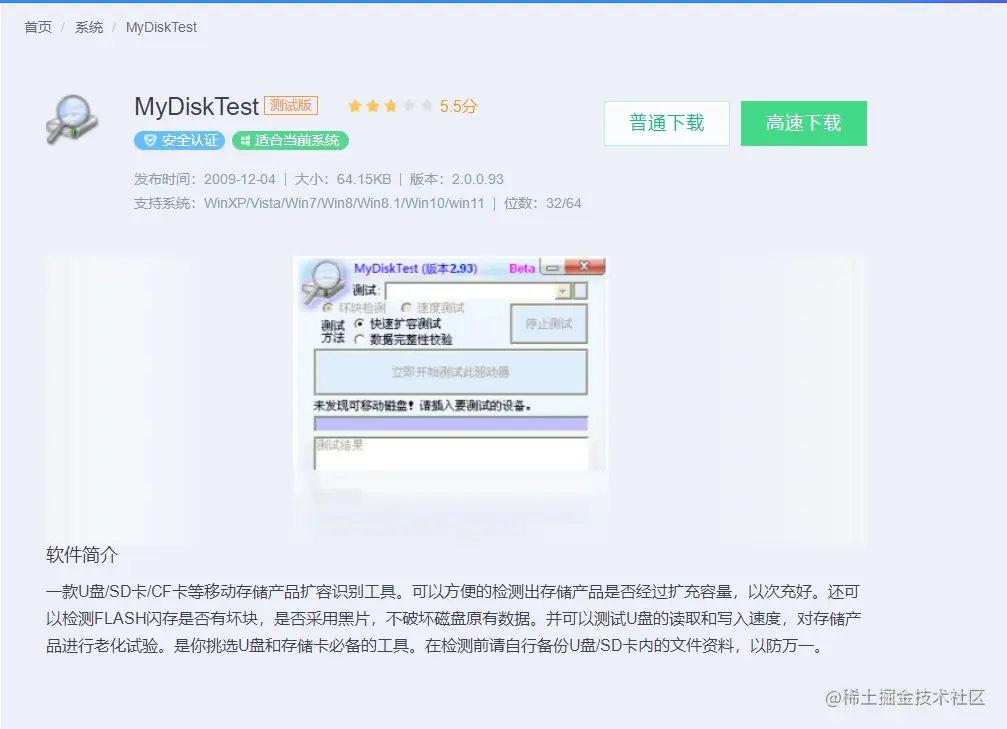Select the 数据完整性校验 radio button
The width and height of the screenshot is (1007, 729).
pyautogui.click(x=359, y=339)
